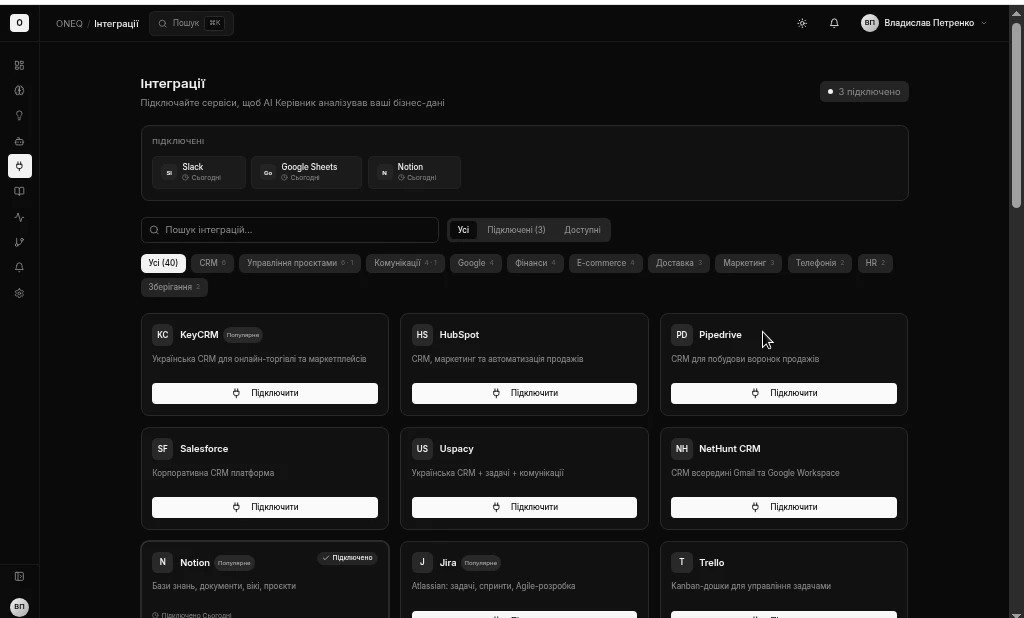Click the HS icon on HubSpot card
Image resolution: width=1024 pixels, height=618 pixels.
click(x=422, y=334)
